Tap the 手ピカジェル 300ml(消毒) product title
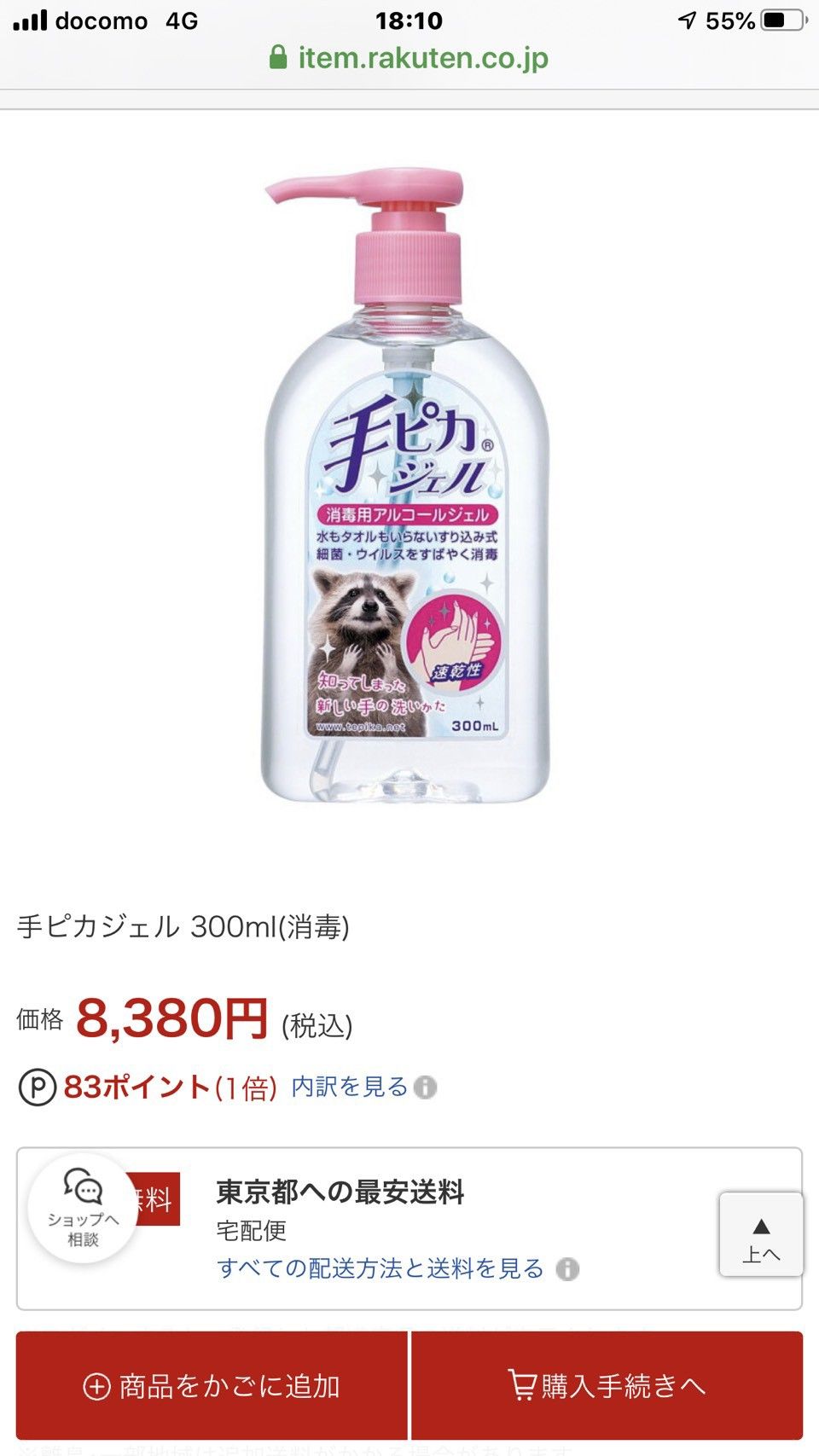This screenshot has height=1456, width=819. pyautogui.click(x=183, y=926)
